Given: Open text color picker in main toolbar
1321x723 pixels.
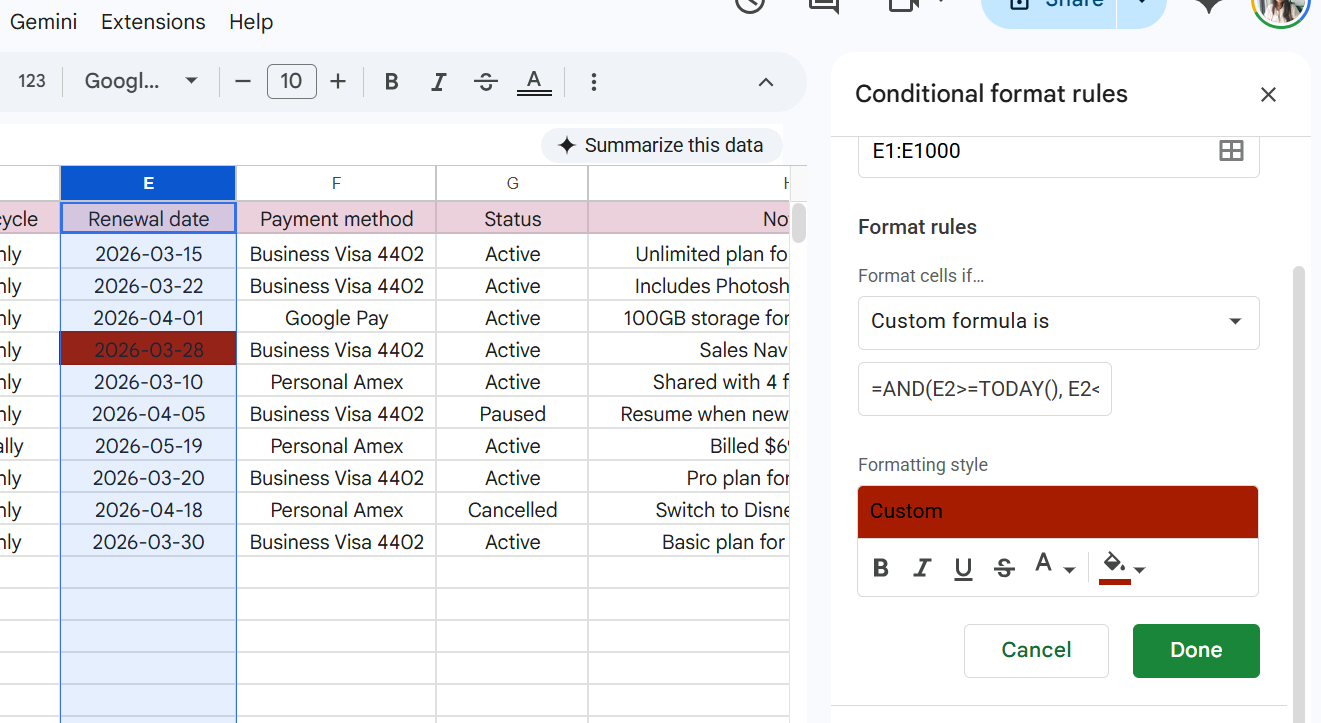Looking at the screenshot, I should click(x=534, y=82).
